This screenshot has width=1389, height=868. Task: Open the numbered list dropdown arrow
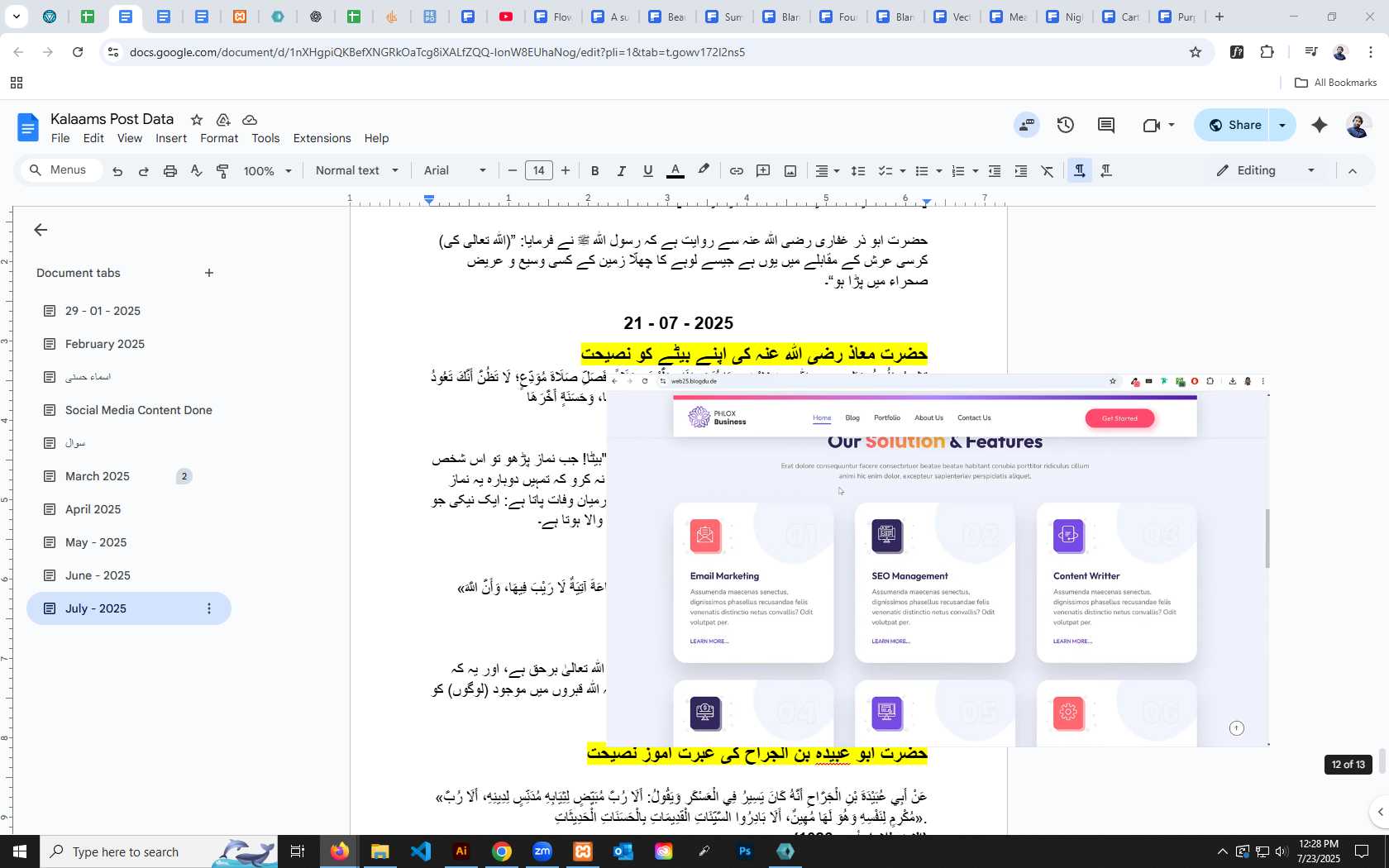pos(976,171)
